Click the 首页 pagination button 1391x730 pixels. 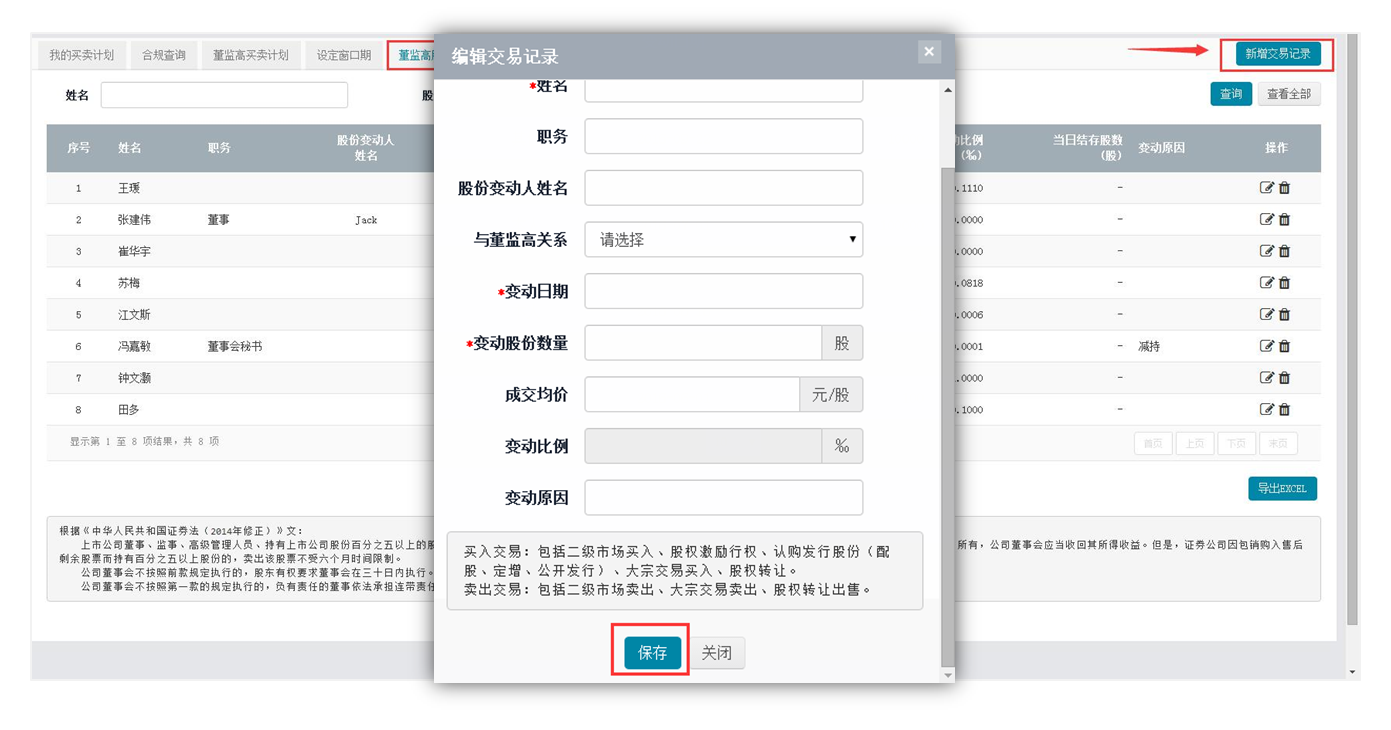(1153, 443)
